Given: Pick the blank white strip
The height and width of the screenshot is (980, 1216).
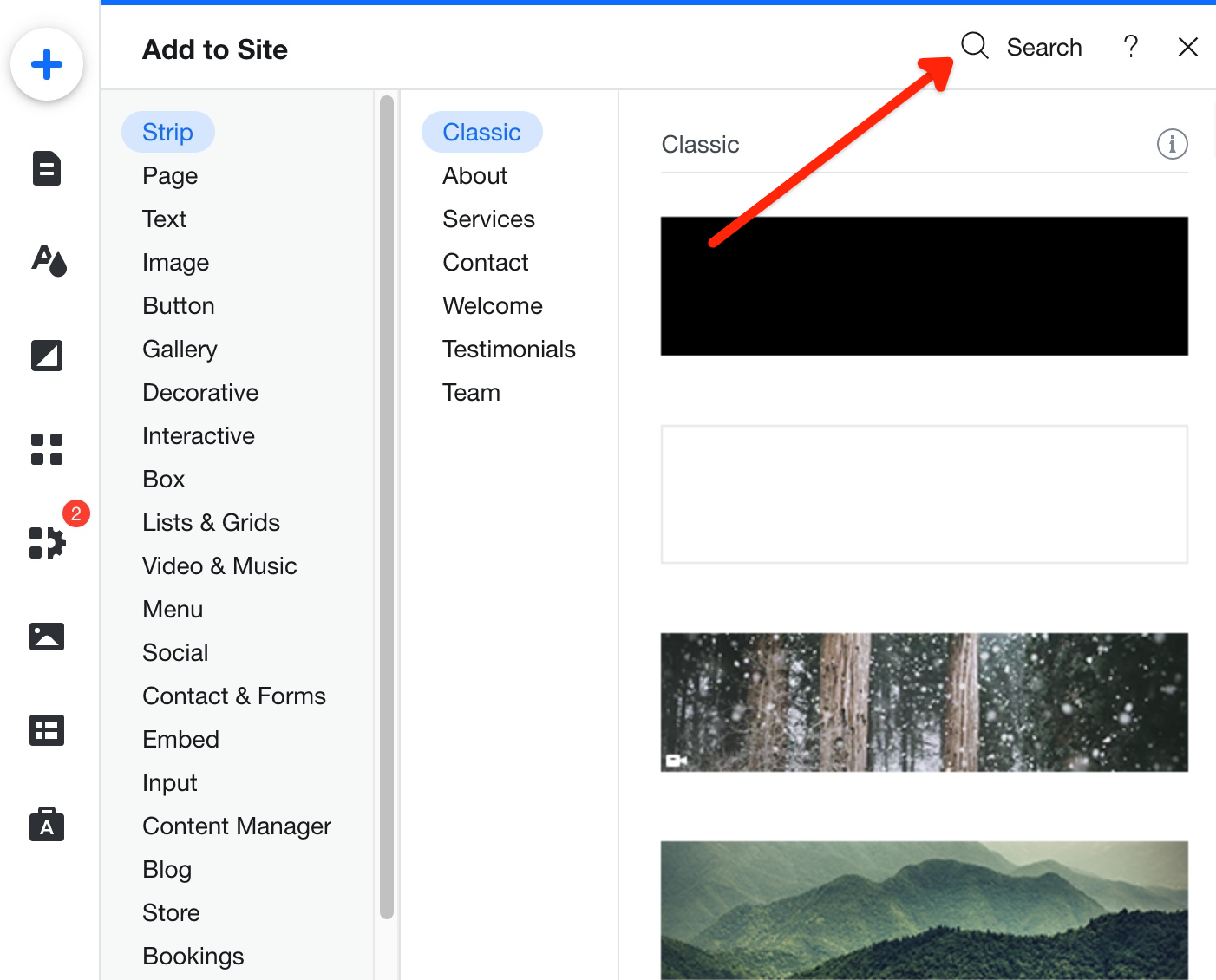Looking at the screenshot, I should click(924, 494).
